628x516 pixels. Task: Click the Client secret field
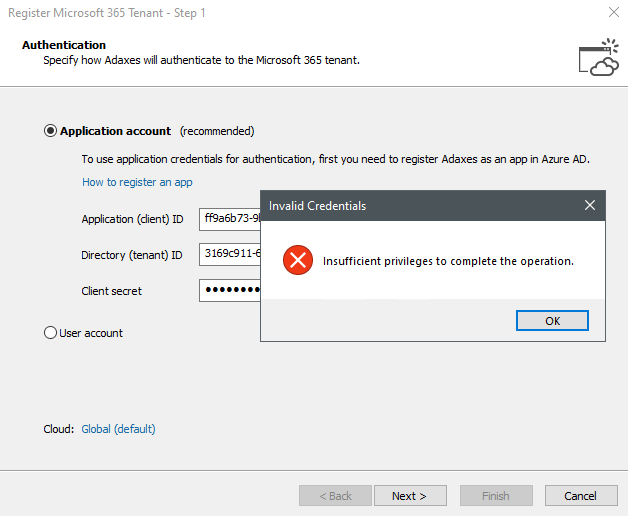tap(230, 290)
